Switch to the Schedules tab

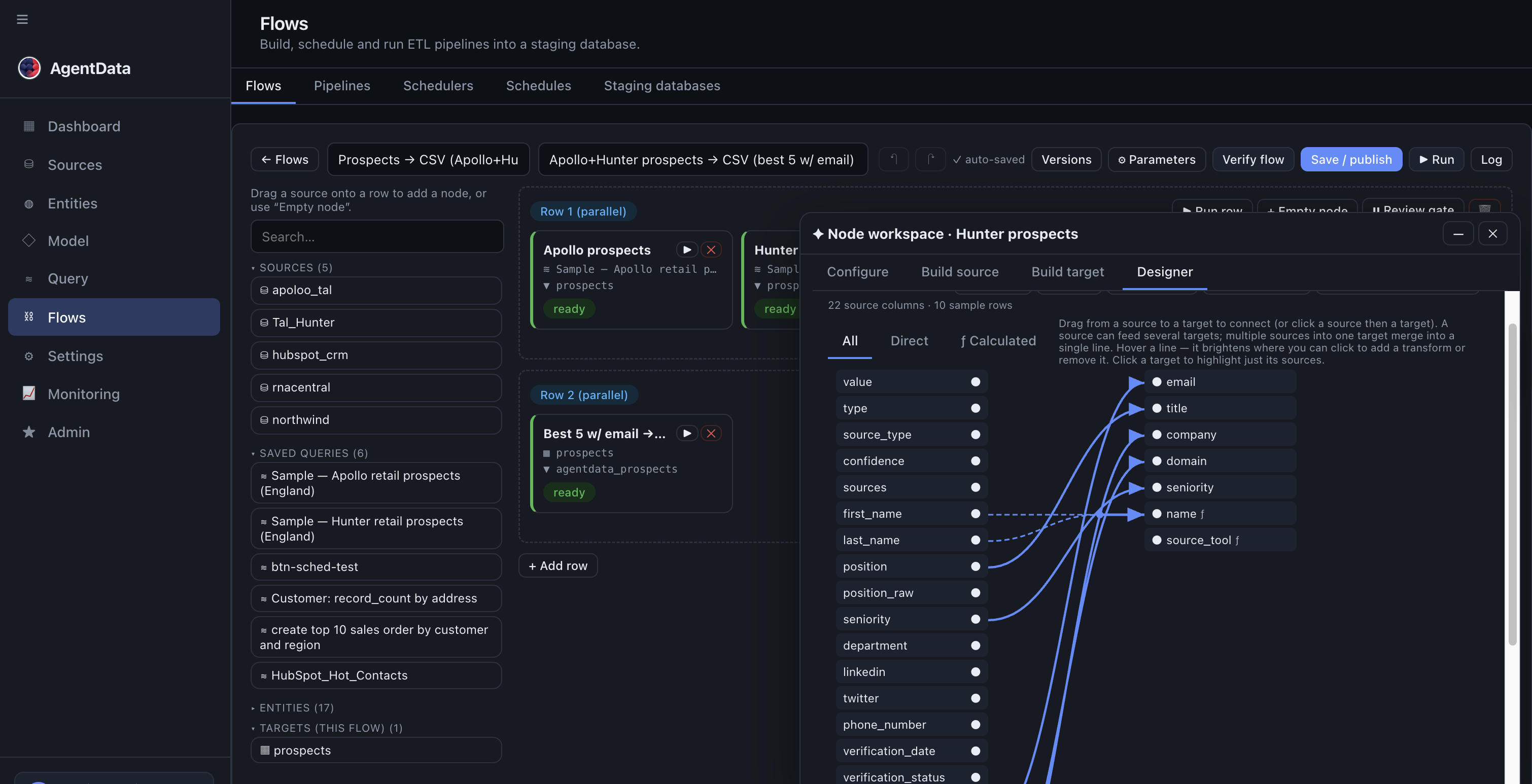pyautogui.click(x=538, y=86)
